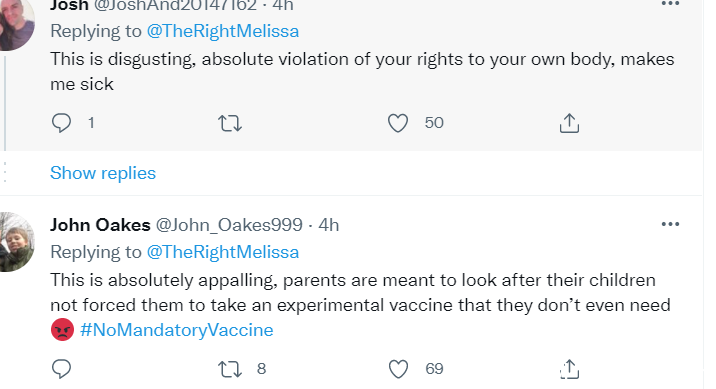Open the #NoMandatoryVaccine hashtag
716x389 pixels.
[x=176, y=330]
